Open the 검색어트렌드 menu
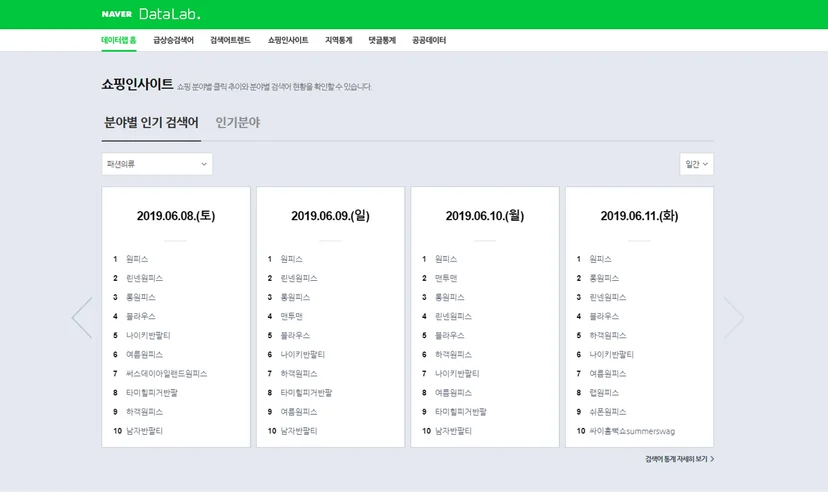 tap(230, 40)
